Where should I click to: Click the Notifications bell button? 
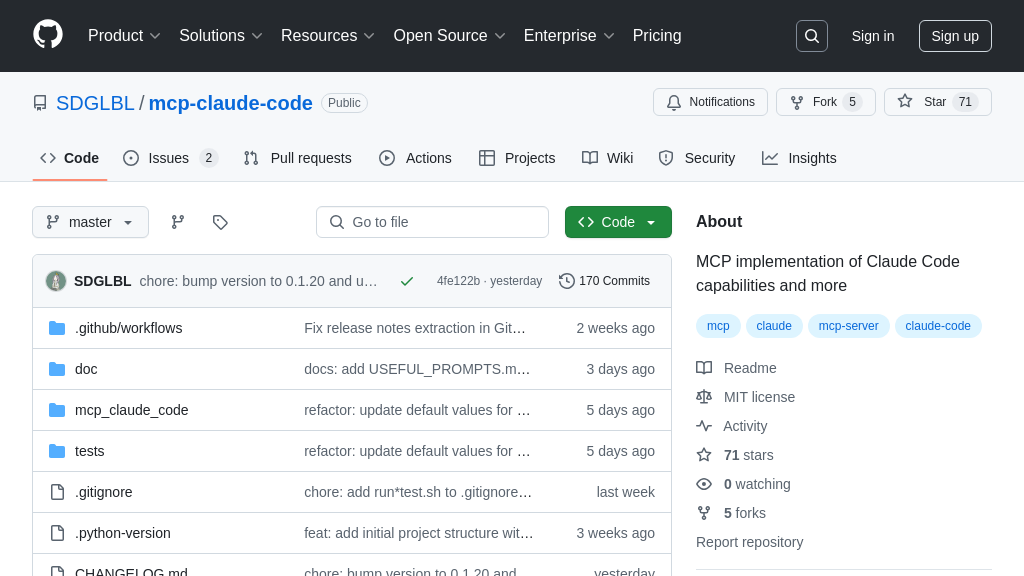[x=710, y=102]
